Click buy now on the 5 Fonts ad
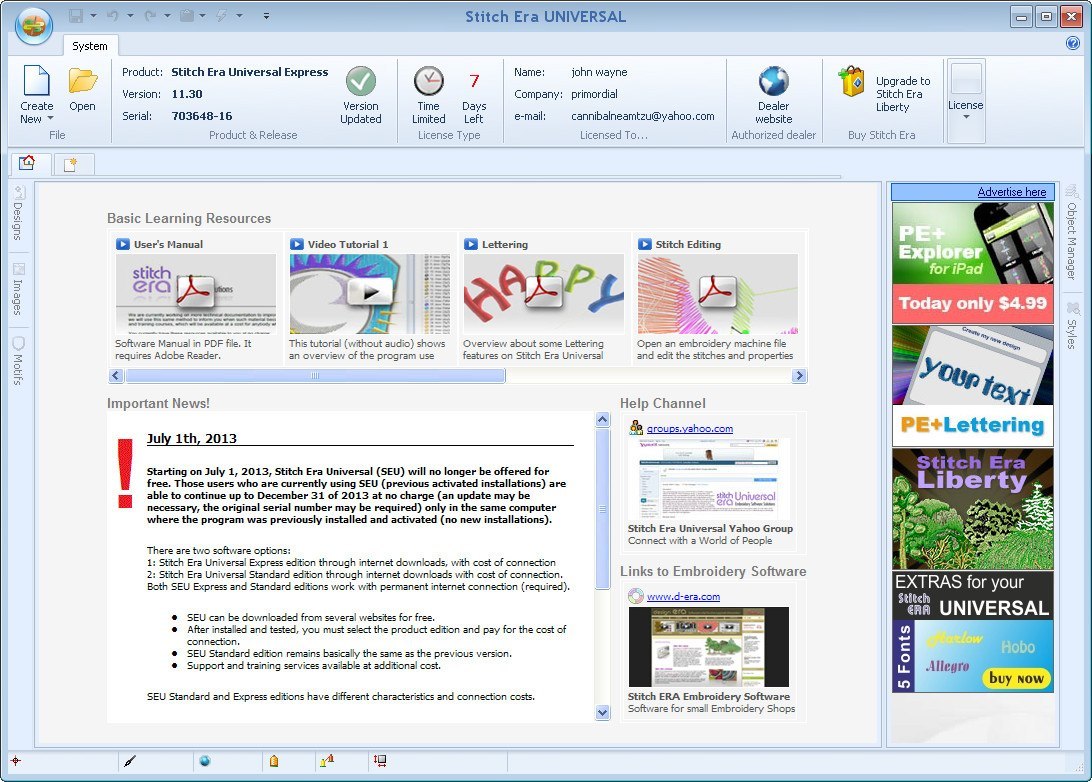The width and height of the screenshot is (1092, 782). point(1016,678)
